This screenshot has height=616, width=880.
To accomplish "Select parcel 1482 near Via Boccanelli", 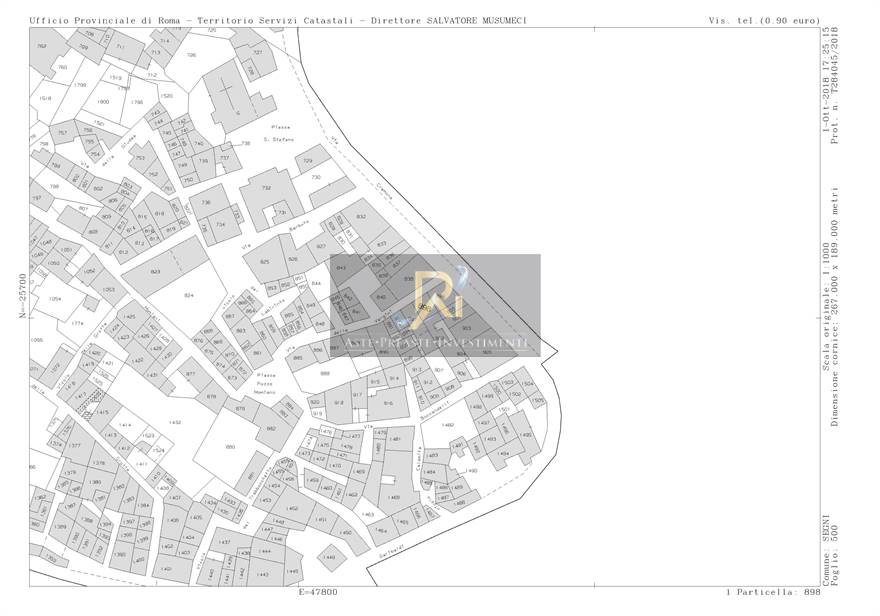I will tap(447, 425).
